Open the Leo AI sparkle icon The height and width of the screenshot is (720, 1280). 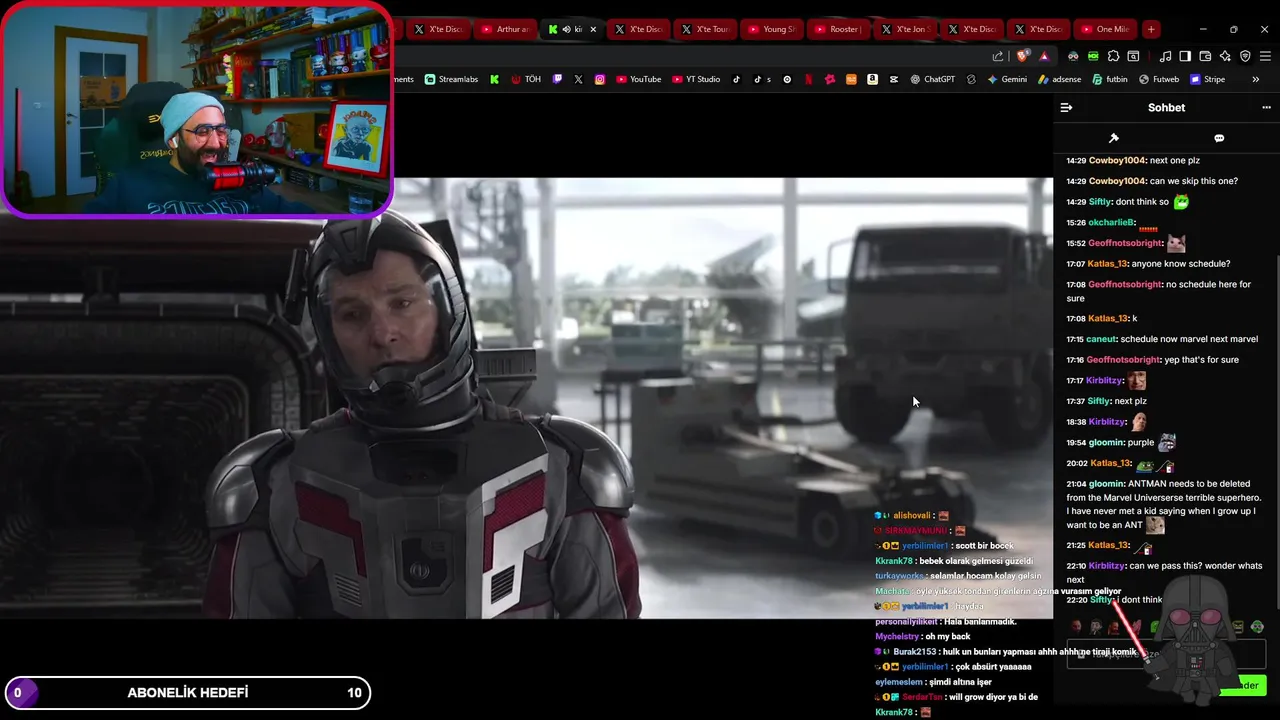click(1225, 56)
